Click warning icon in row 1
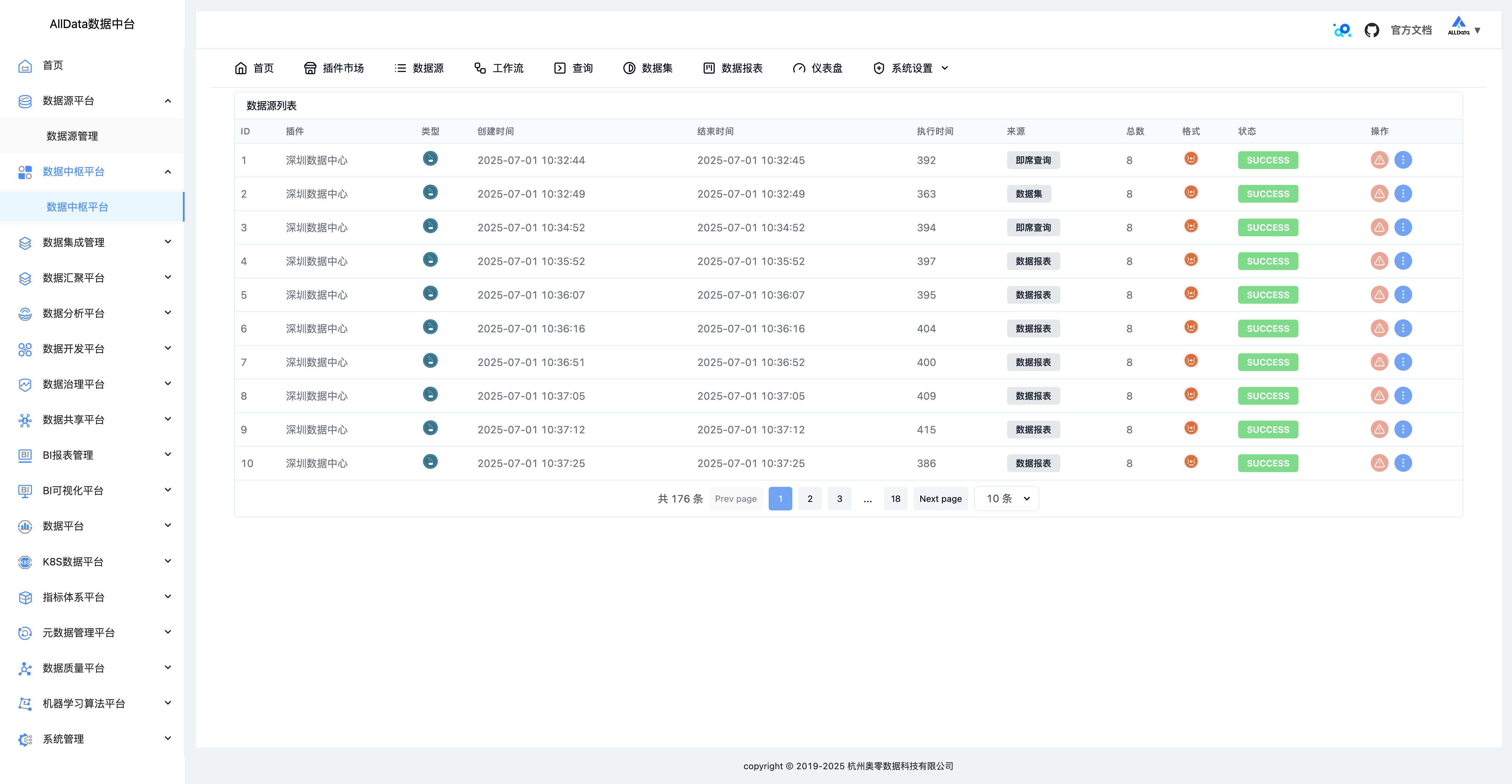 click(1379, 160)
